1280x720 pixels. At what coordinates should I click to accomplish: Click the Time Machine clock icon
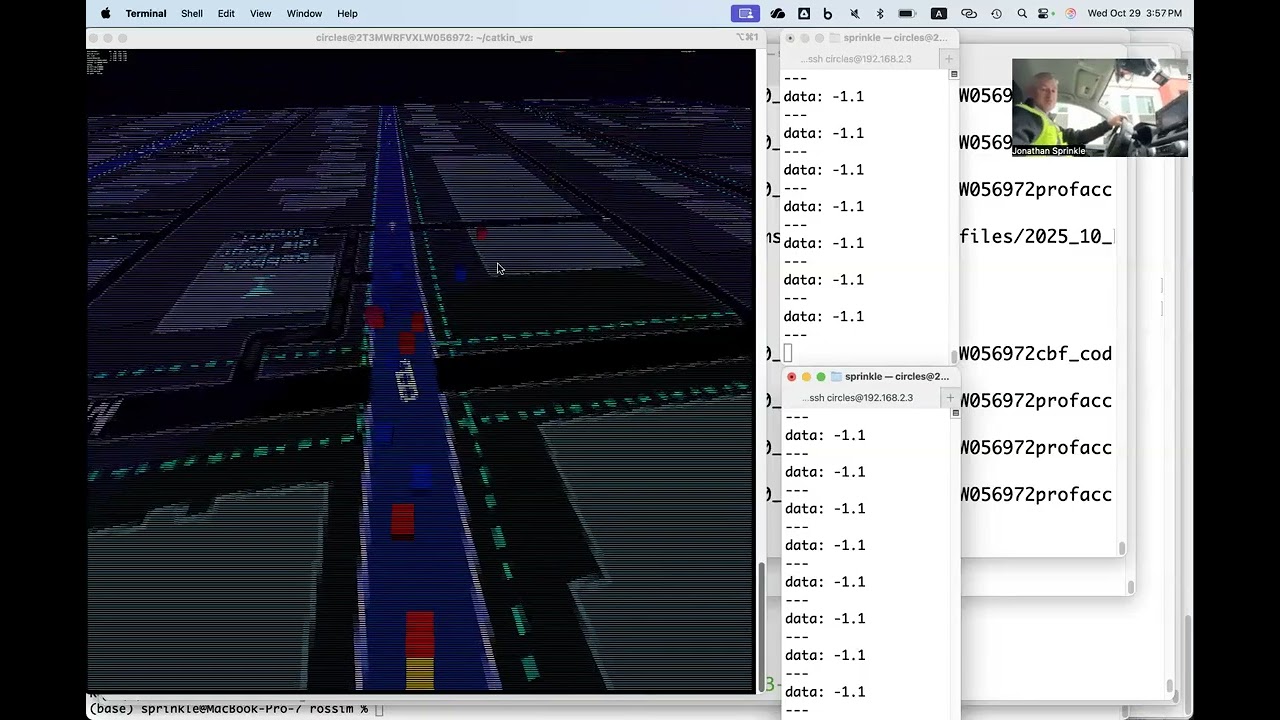pyautogui.click(x=996, y=13)
